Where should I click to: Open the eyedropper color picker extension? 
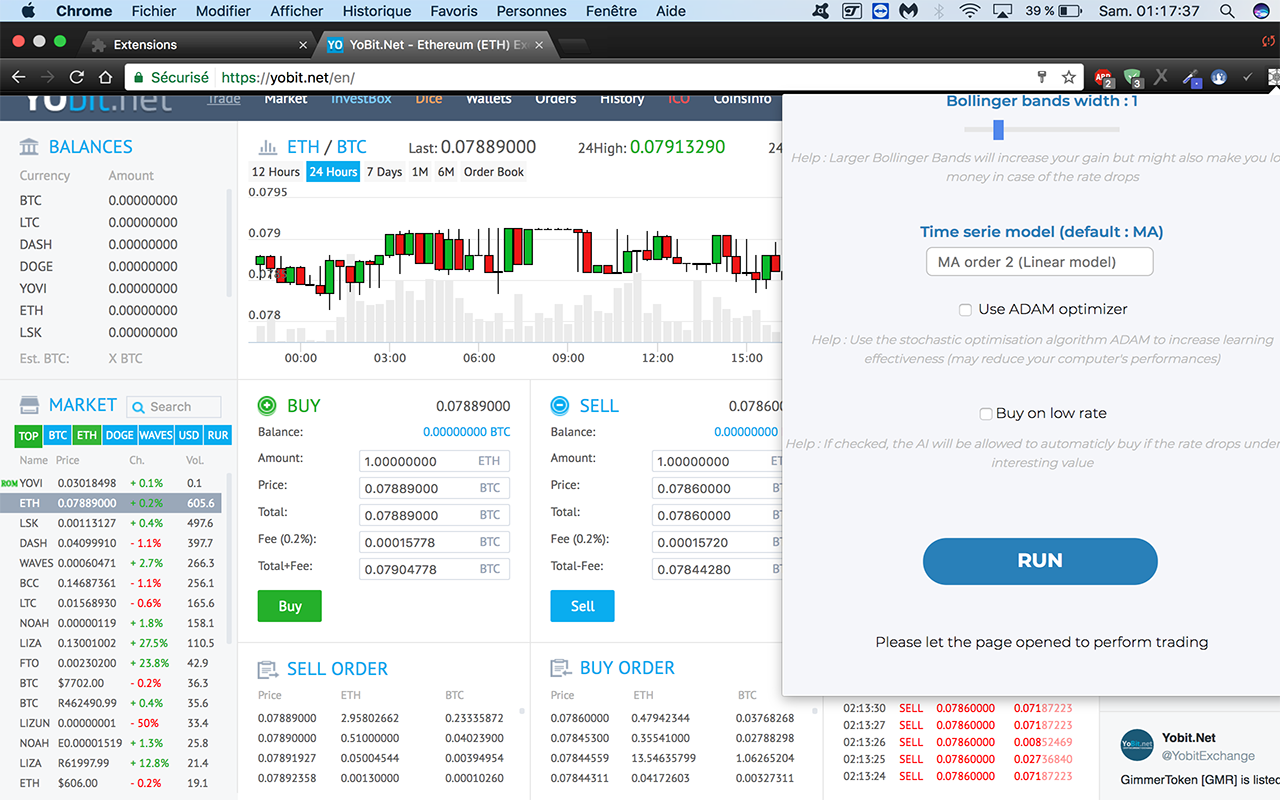click(1191, 77)
